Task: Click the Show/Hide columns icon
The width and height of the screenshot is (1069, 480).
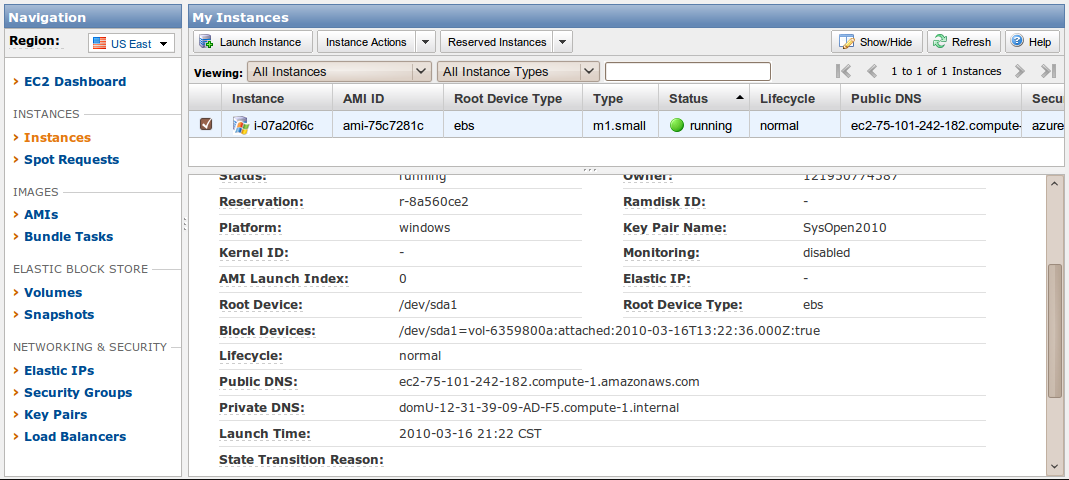Action: click(x=847, y=42)
